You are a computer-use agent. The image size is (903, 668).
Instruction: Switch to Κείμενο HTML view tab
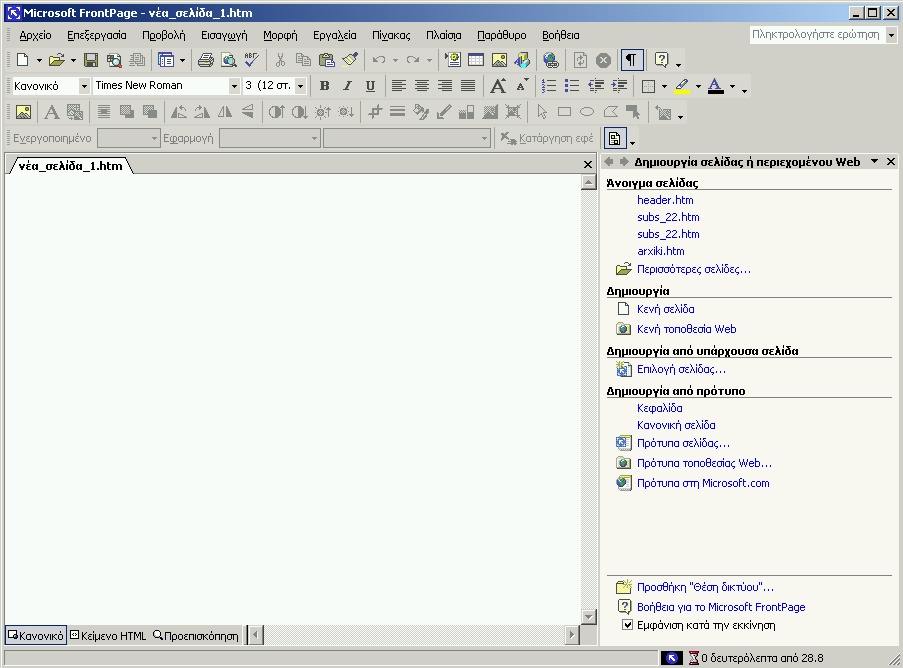tap(108, 636)
